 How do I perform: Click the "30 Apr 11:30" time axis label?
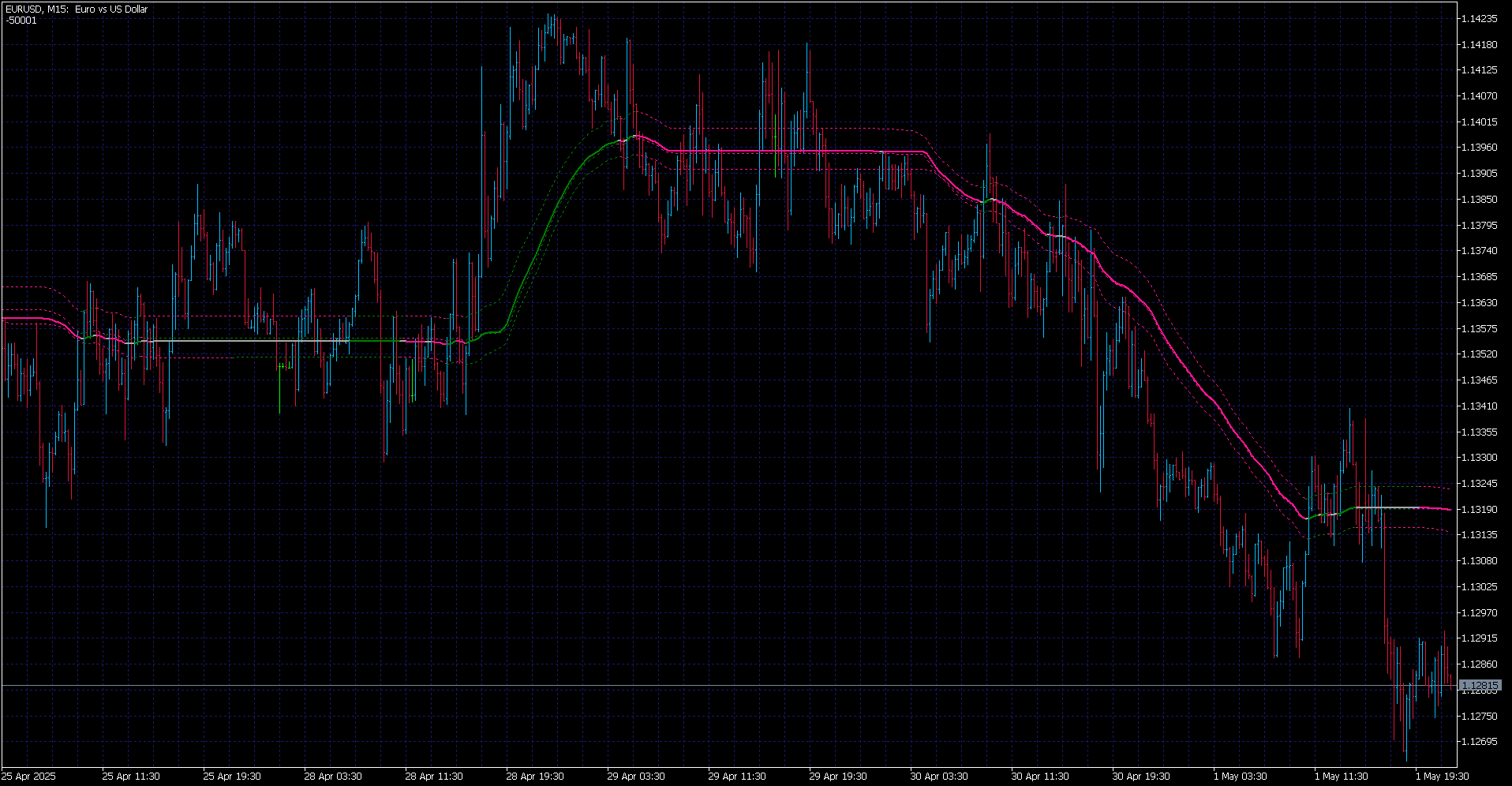(1040, 777)
